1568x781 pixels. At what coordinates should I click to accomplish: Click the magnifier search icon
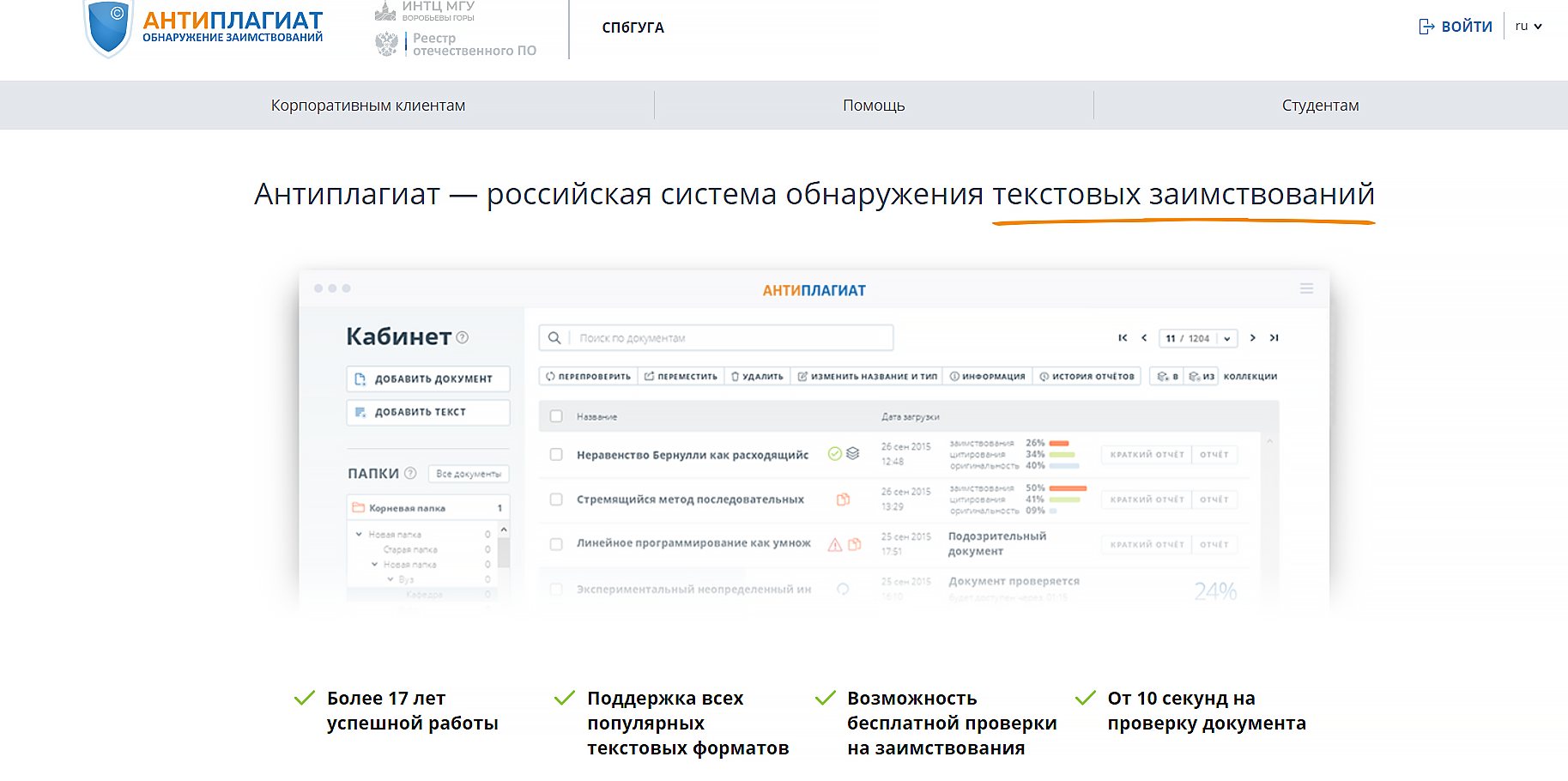(x=554, y=338)
